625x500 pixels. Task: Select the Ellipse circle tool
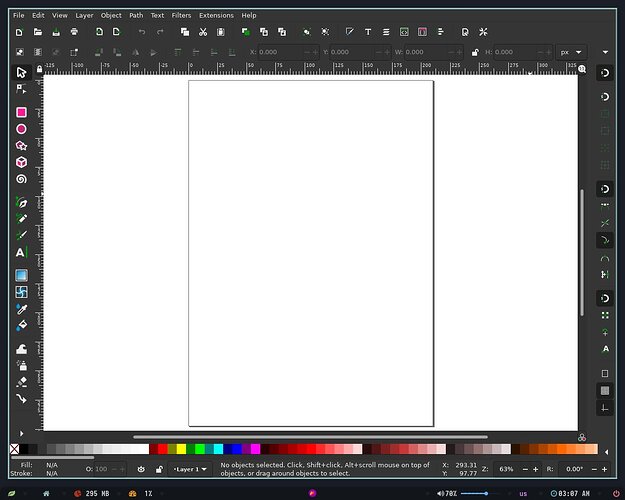click(22, 129)
